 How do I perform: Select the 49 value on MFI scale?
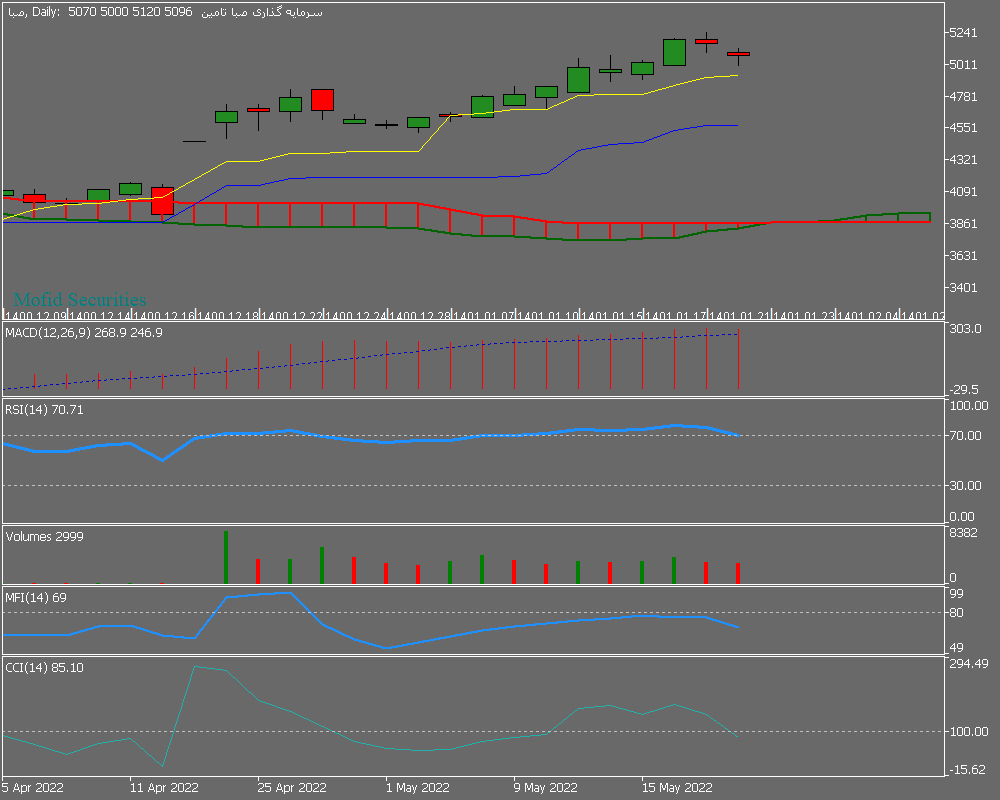tap(957, 648)
